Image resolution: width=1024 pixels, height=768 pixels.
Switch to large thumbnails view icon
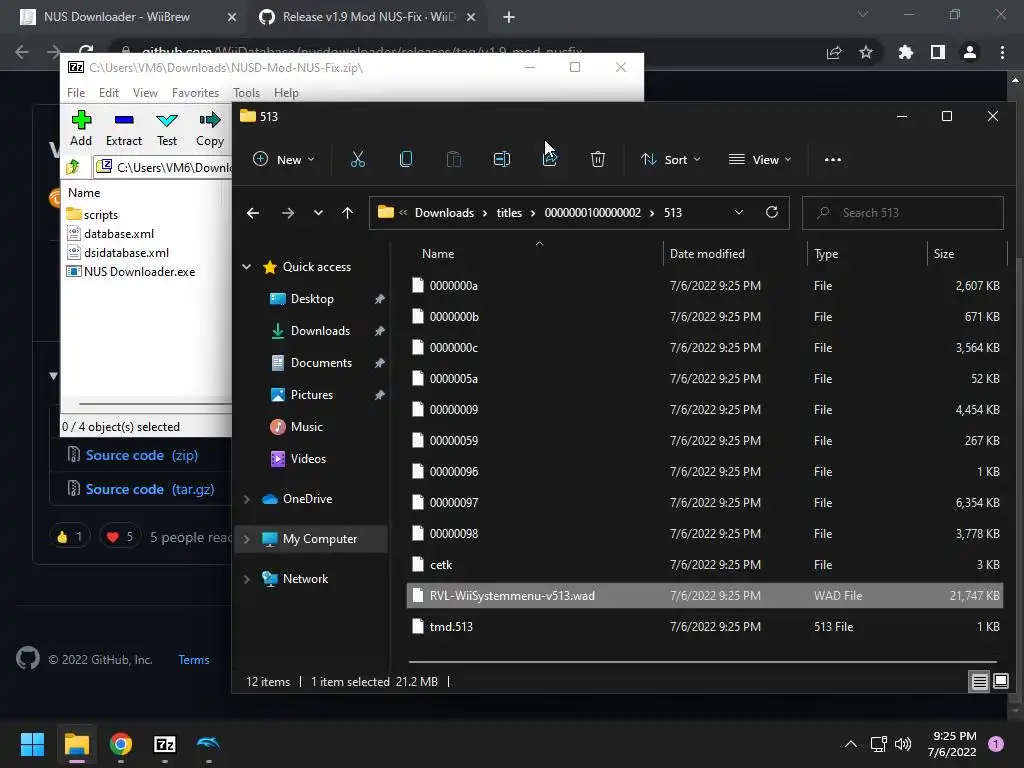click(1000, 682)
